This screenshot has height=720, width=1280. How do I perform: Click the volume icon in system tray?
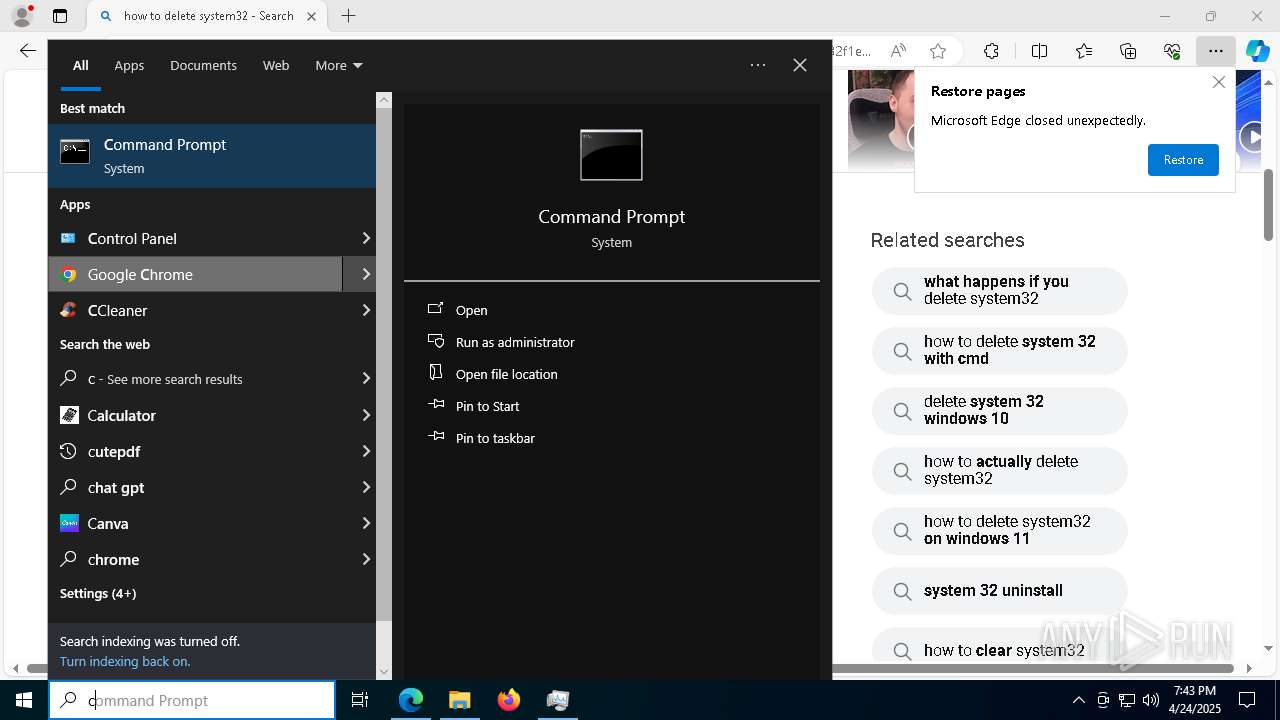1151,700
